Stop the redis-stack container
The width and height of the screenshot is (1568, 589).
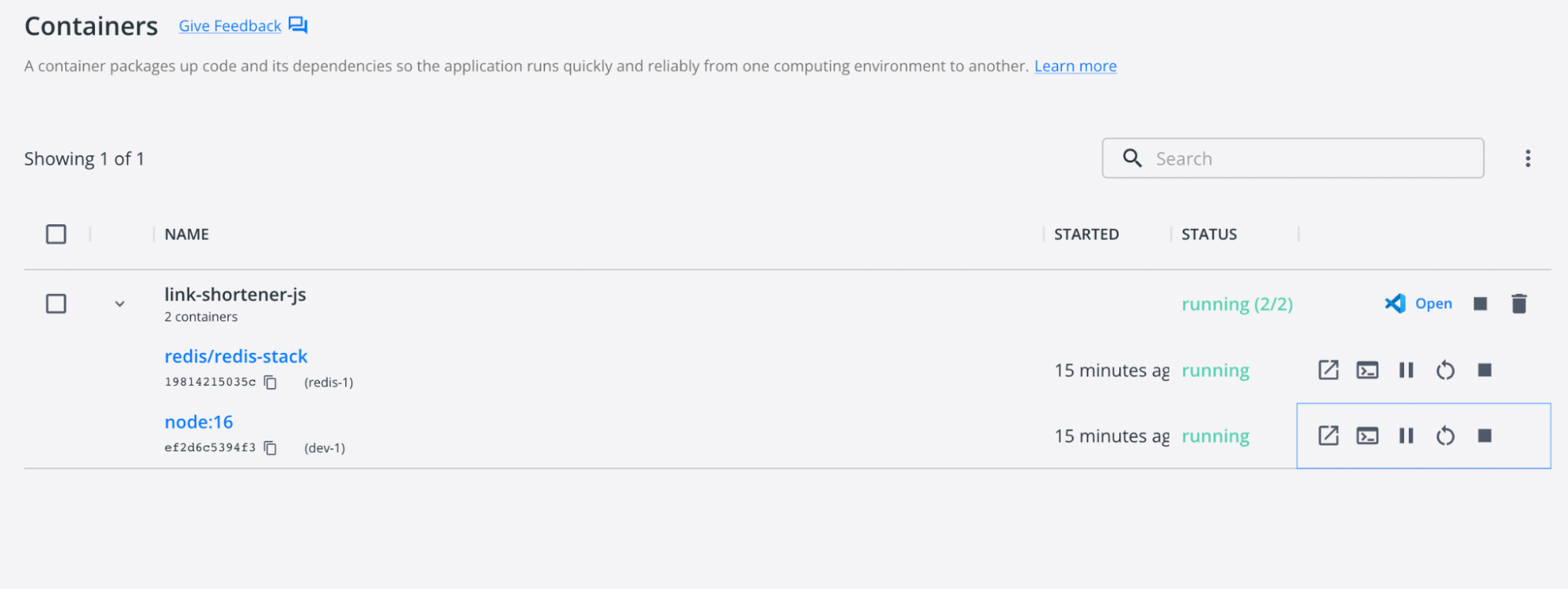click(1484, 370)
